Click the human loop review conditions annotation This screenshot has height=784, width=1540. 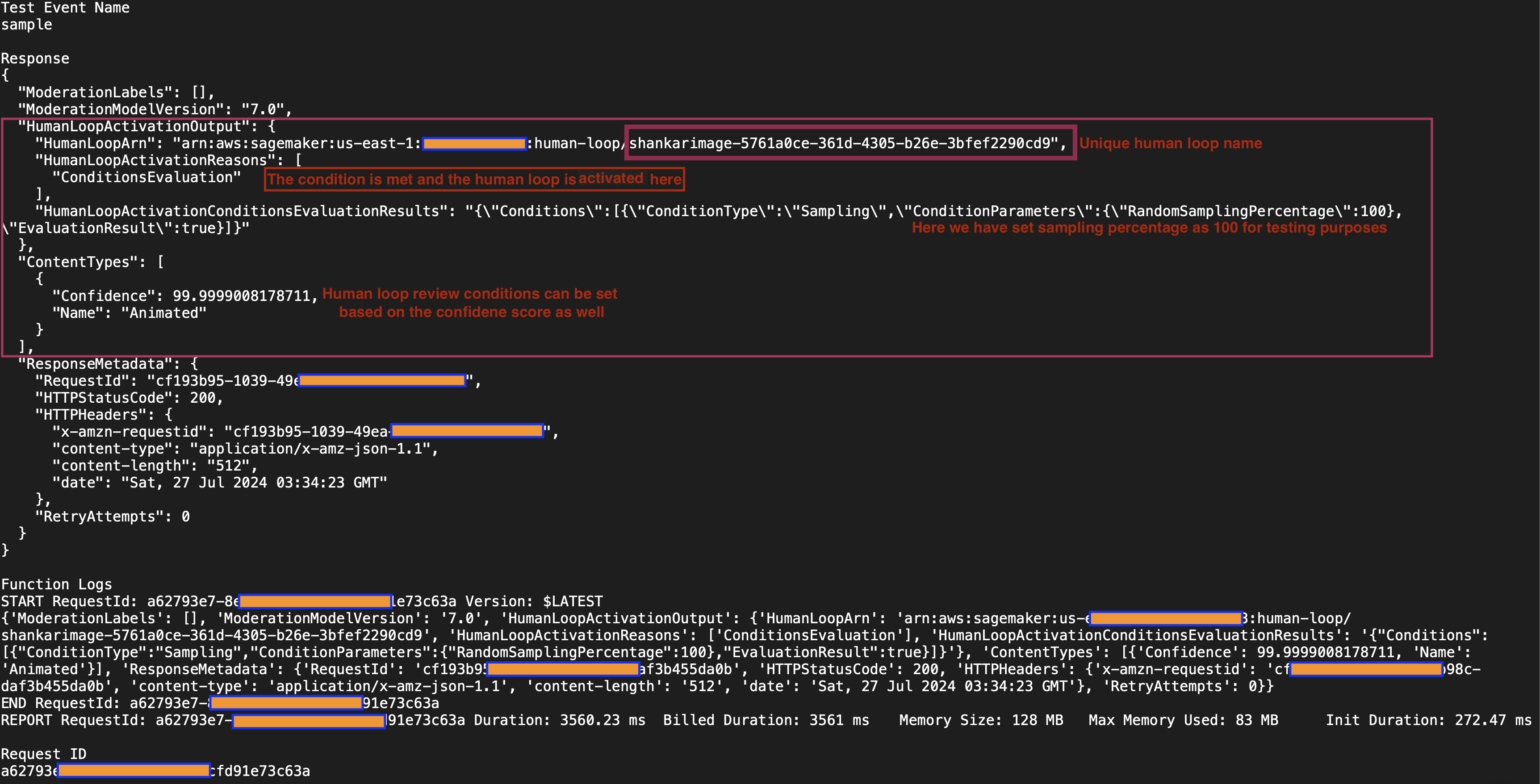[470, 302]
